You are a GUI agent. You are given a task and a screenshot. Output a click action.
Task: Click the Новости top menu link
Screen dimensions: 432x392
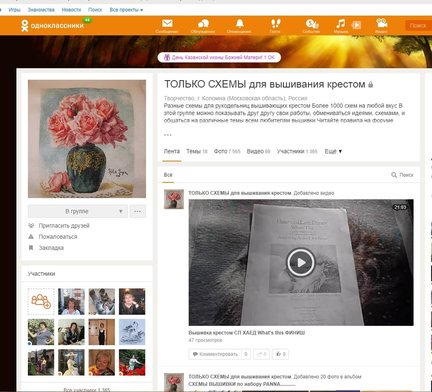[x=71, y=10]
